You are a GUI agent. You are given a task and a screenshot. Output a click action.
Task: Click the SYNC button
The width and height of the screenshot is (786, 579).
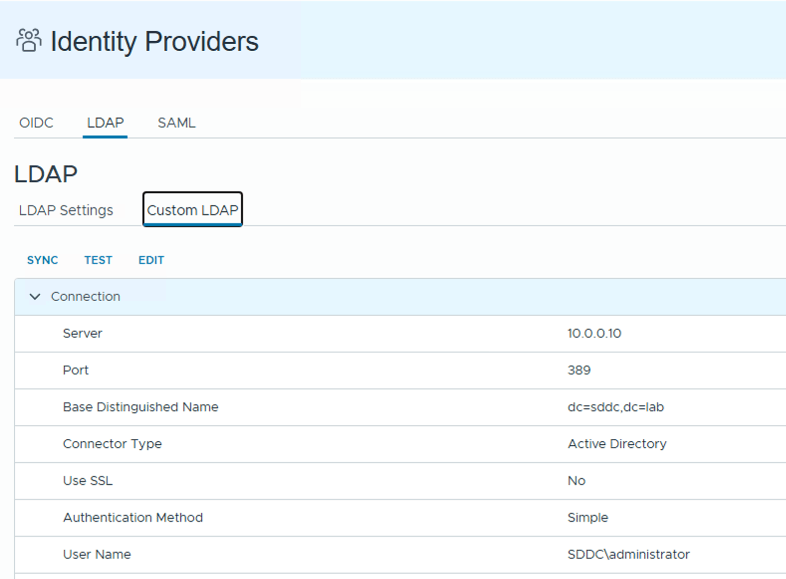[x=43, y=260]
